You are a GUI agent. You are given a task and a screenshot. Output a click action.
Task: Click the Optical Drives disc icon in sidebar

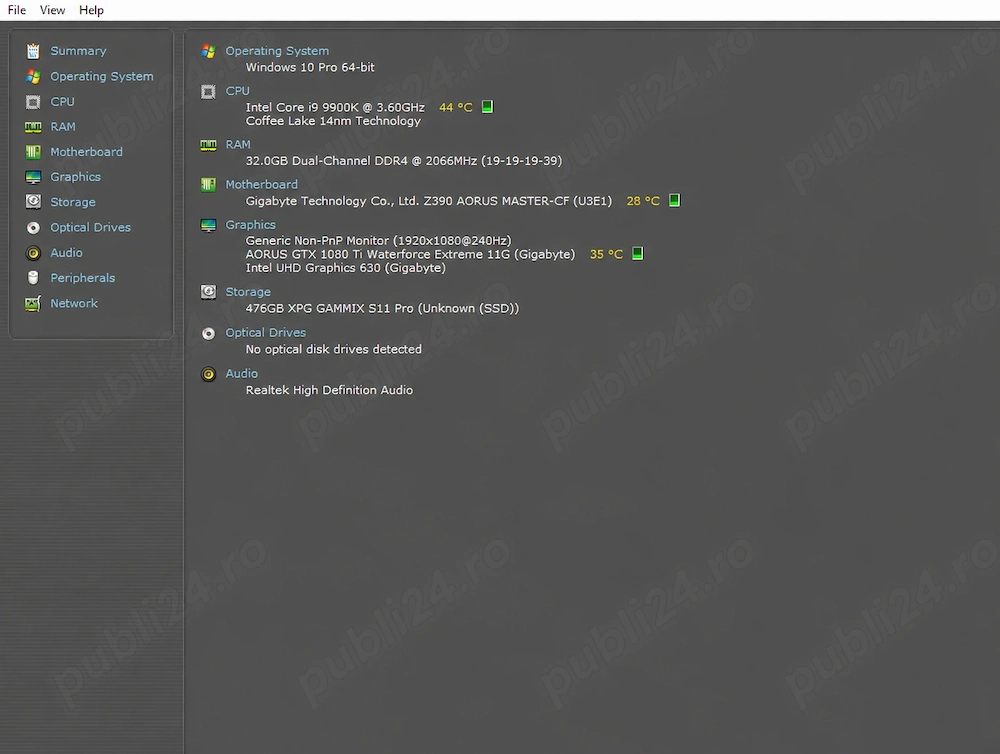click(x=33, y=228)
